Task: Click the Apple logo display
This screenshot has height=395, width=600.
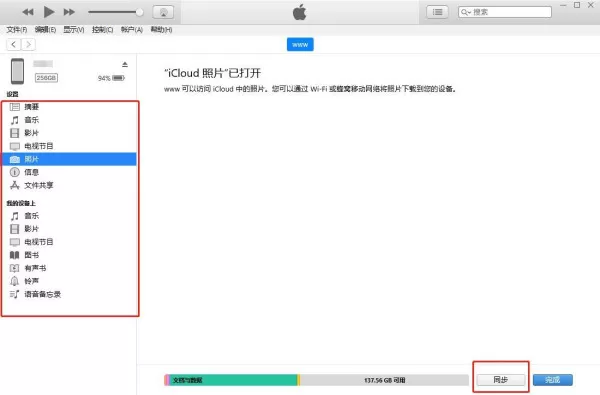Action: pos(300,12)
